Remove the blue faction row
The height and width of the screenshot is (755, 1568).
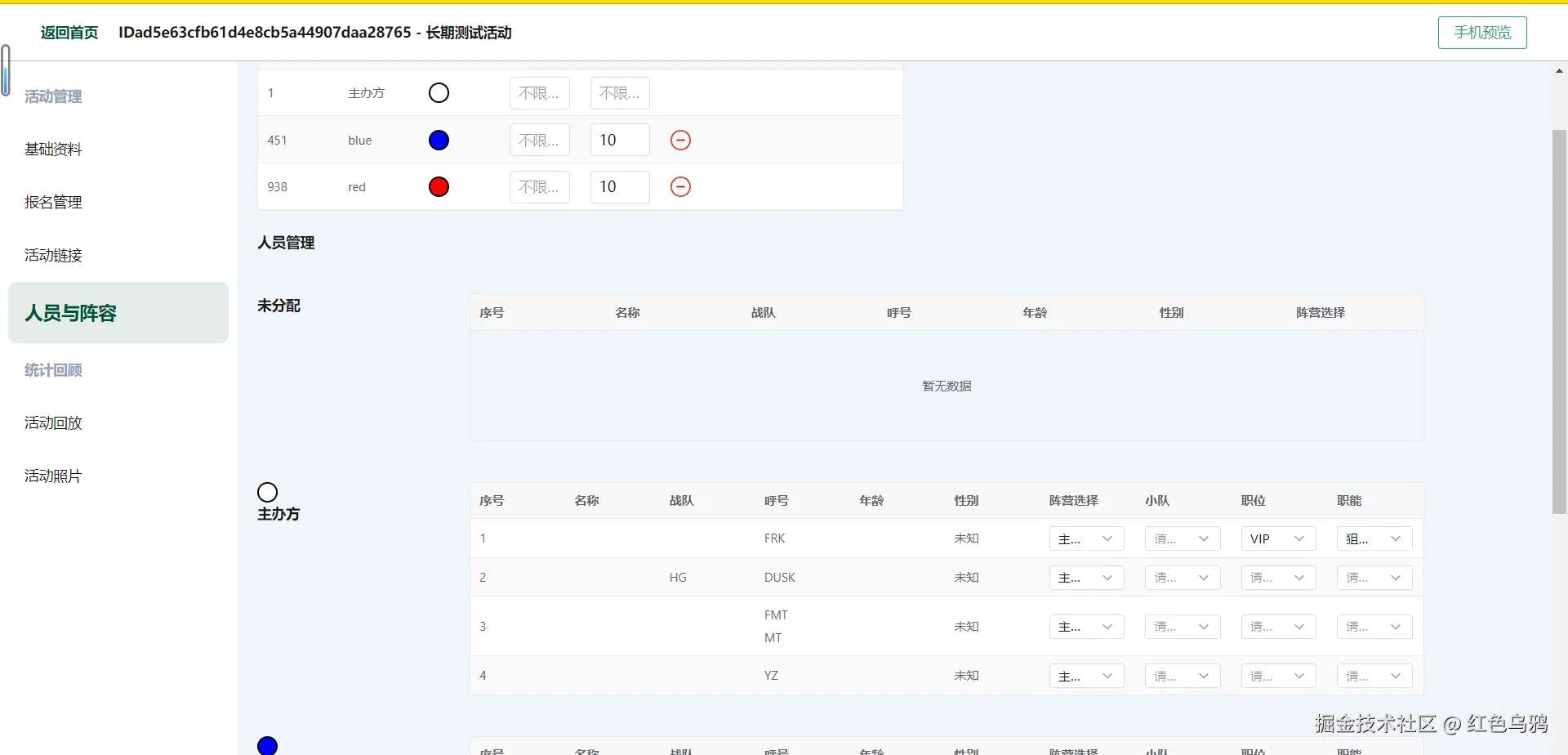pyautogui.click(x=680, y=141)
